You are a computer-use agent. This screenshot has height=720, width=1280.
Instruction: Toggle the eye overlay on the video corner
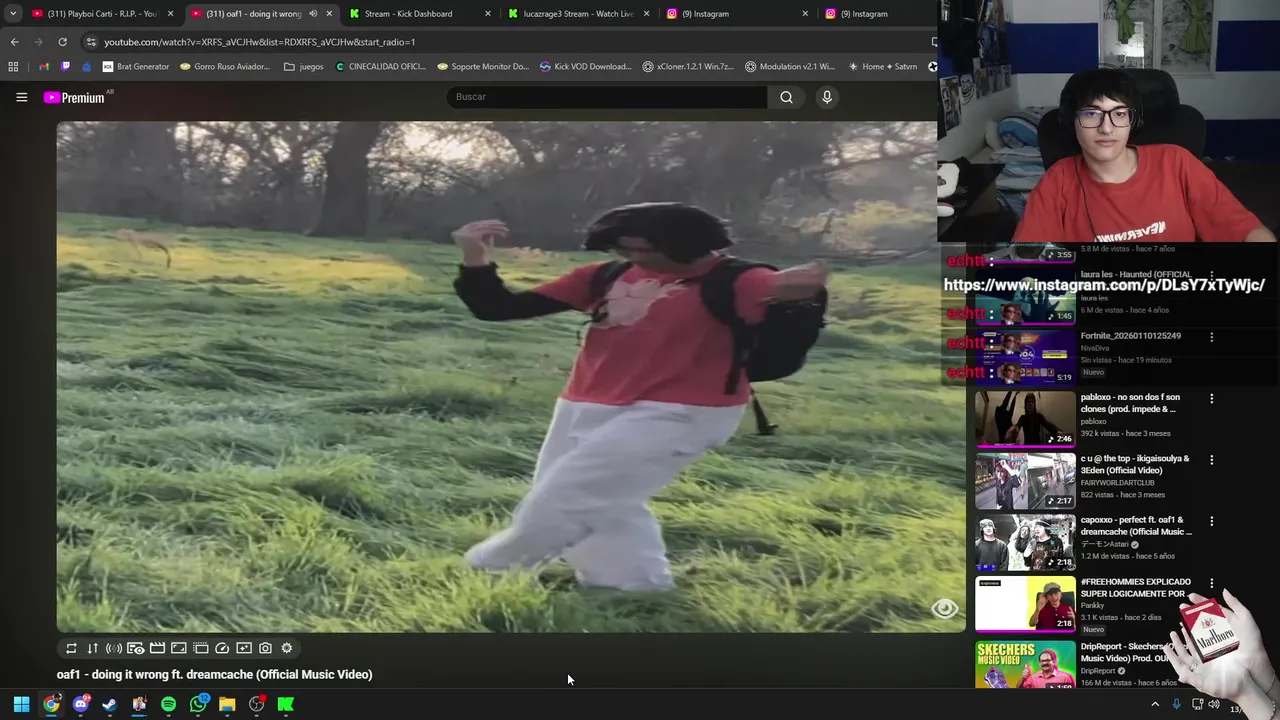[x=945, y=608]
